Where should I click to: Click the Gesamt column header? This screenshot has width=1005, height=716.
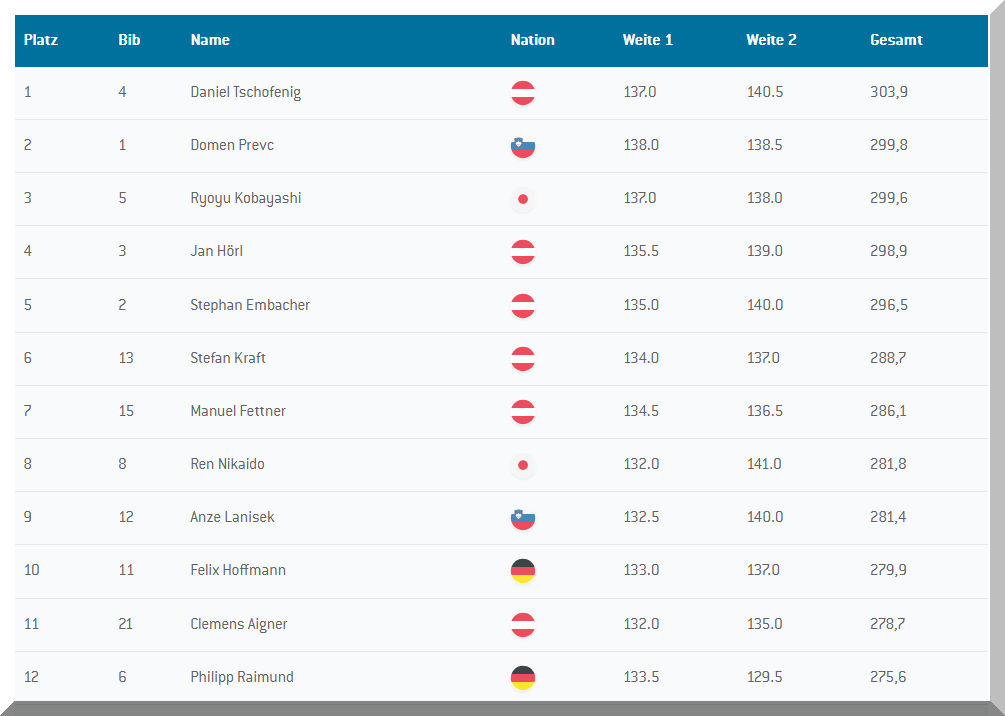coord(896,40)
